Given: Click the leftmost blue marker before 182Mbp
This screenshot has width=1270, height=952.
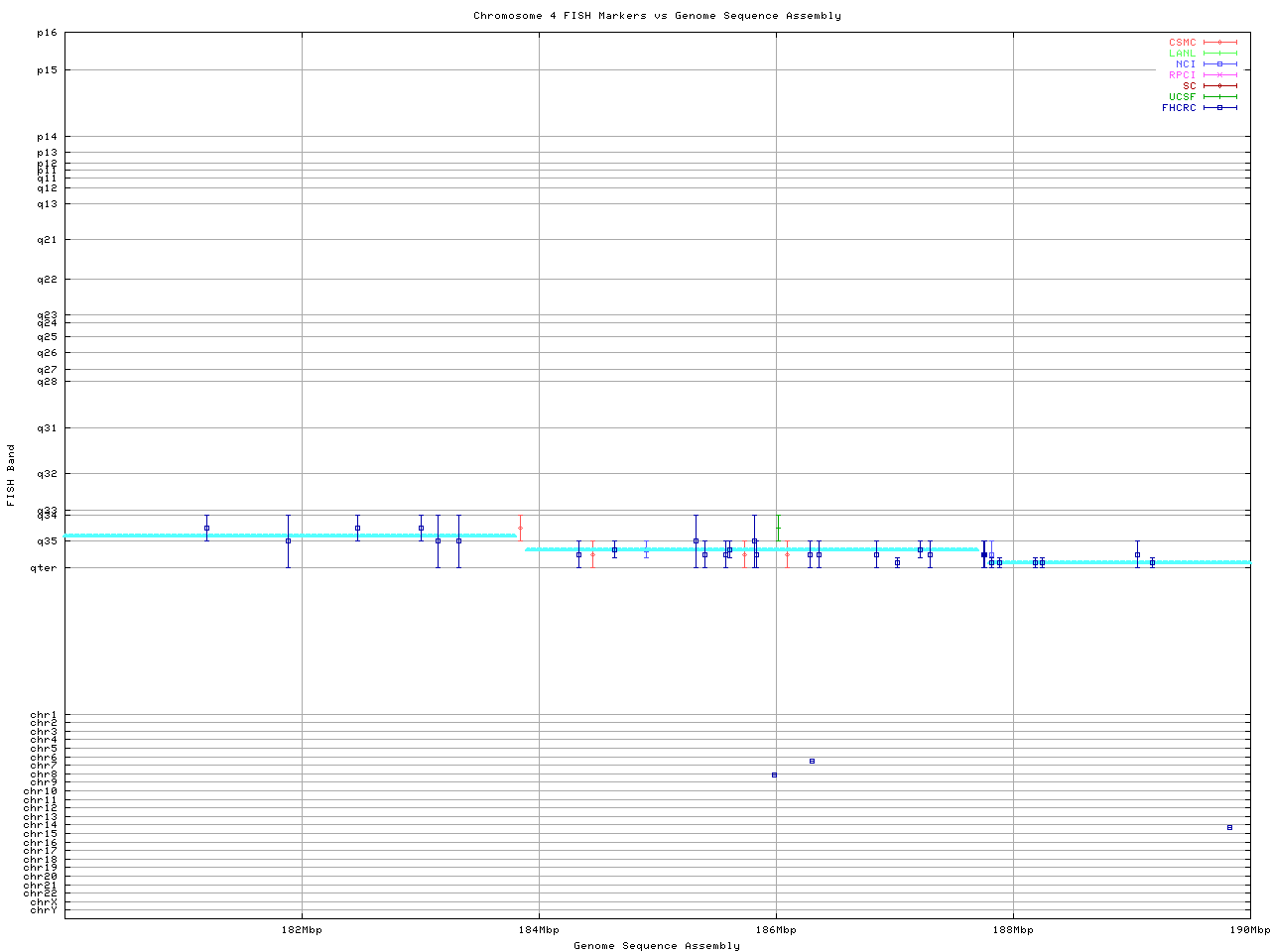Looking at the screenshot, I should click(x=206, y=528).
